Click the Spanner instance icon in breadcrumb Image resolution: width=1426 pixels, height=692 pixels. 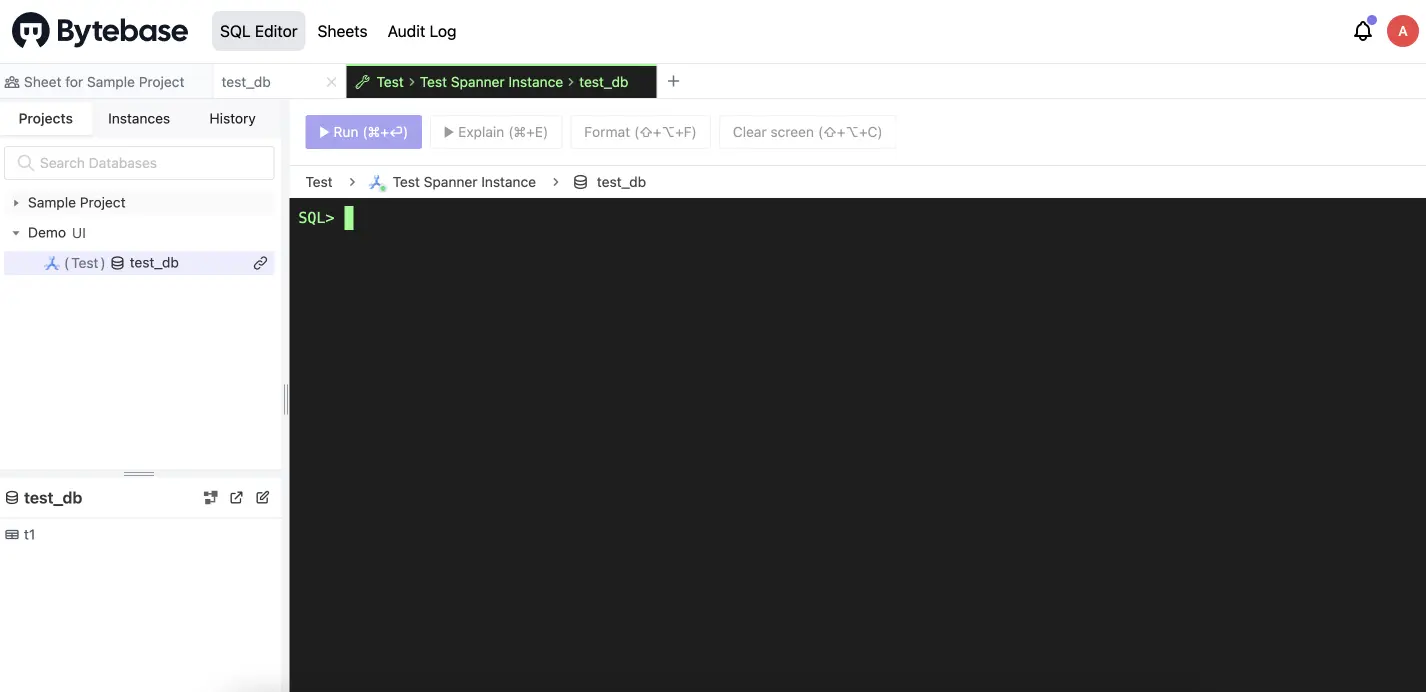[x=377, y=182]
